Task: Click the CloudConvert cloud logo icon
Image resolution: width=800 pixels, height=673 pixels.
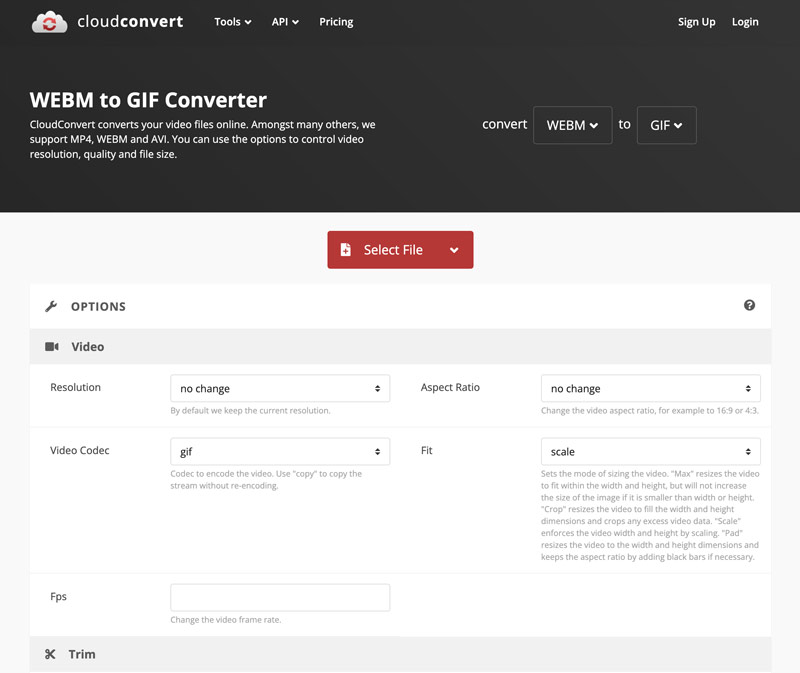Action: click(49, 22)
